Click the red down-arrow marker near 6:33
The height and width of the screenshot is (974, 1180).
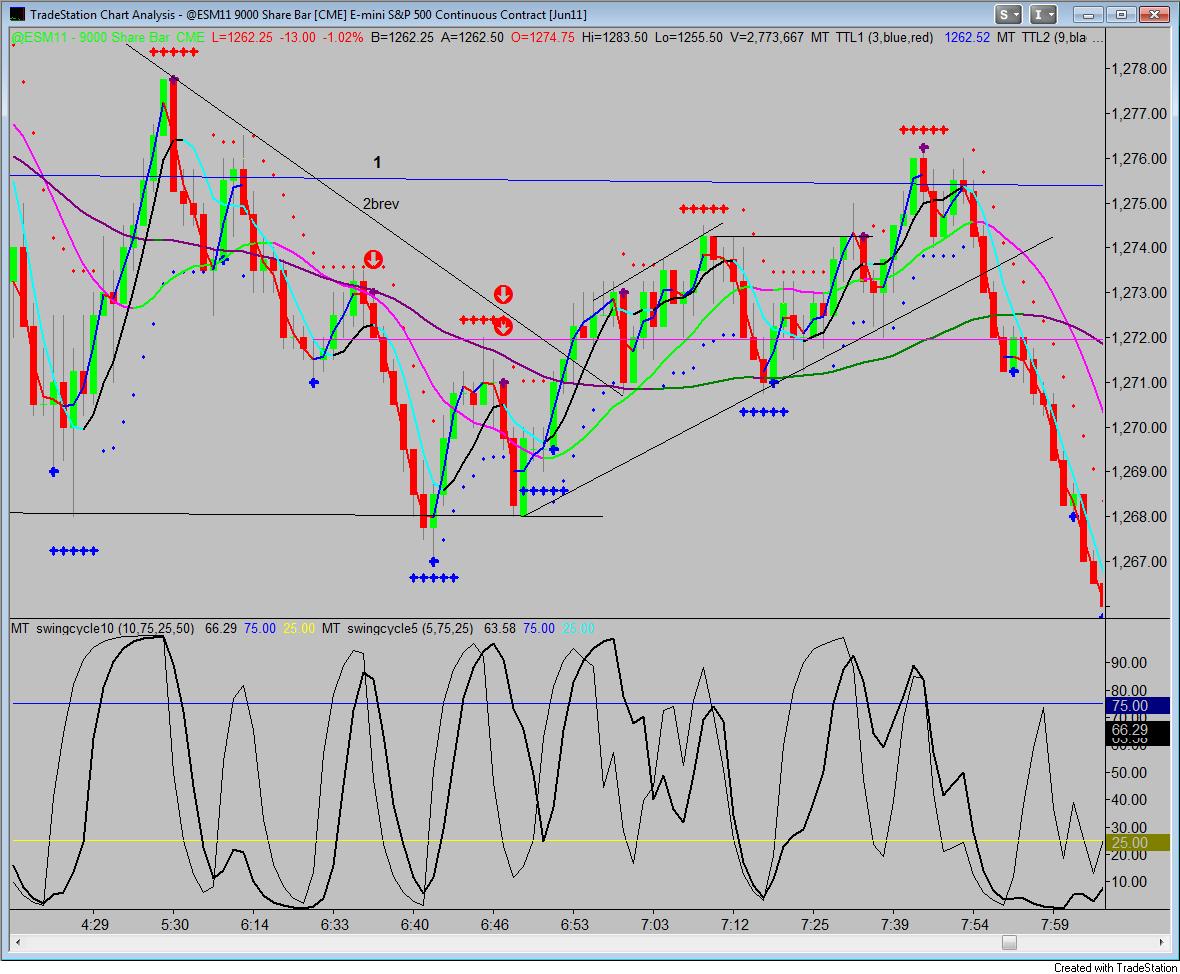pos(373,260)
